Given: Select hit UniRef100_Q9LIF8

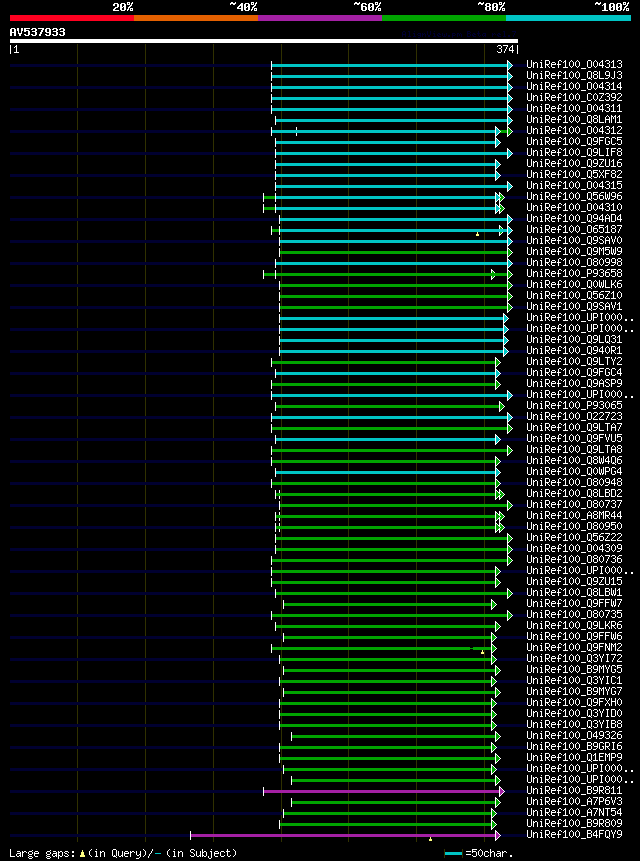Looking at the screenshot, I should 574,153.
